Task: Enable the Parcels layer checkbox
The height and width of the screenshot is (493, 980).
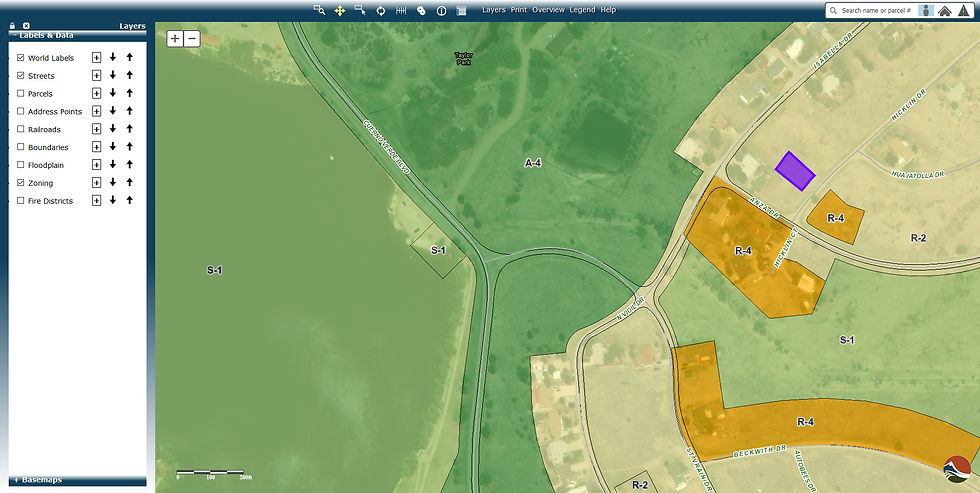Action: click(x=21, y=93)
